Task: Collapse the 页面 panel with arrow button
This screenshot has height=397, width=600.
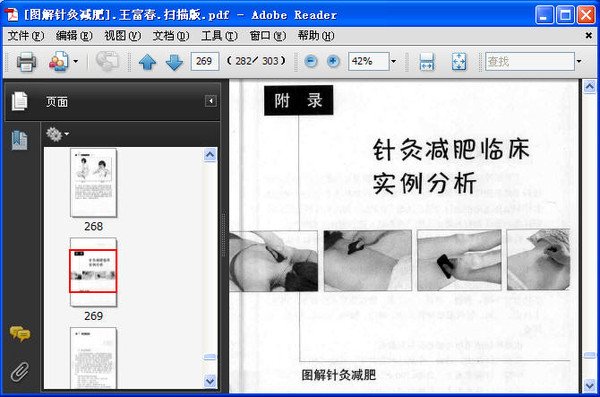Action: click(x=210, y=101)
